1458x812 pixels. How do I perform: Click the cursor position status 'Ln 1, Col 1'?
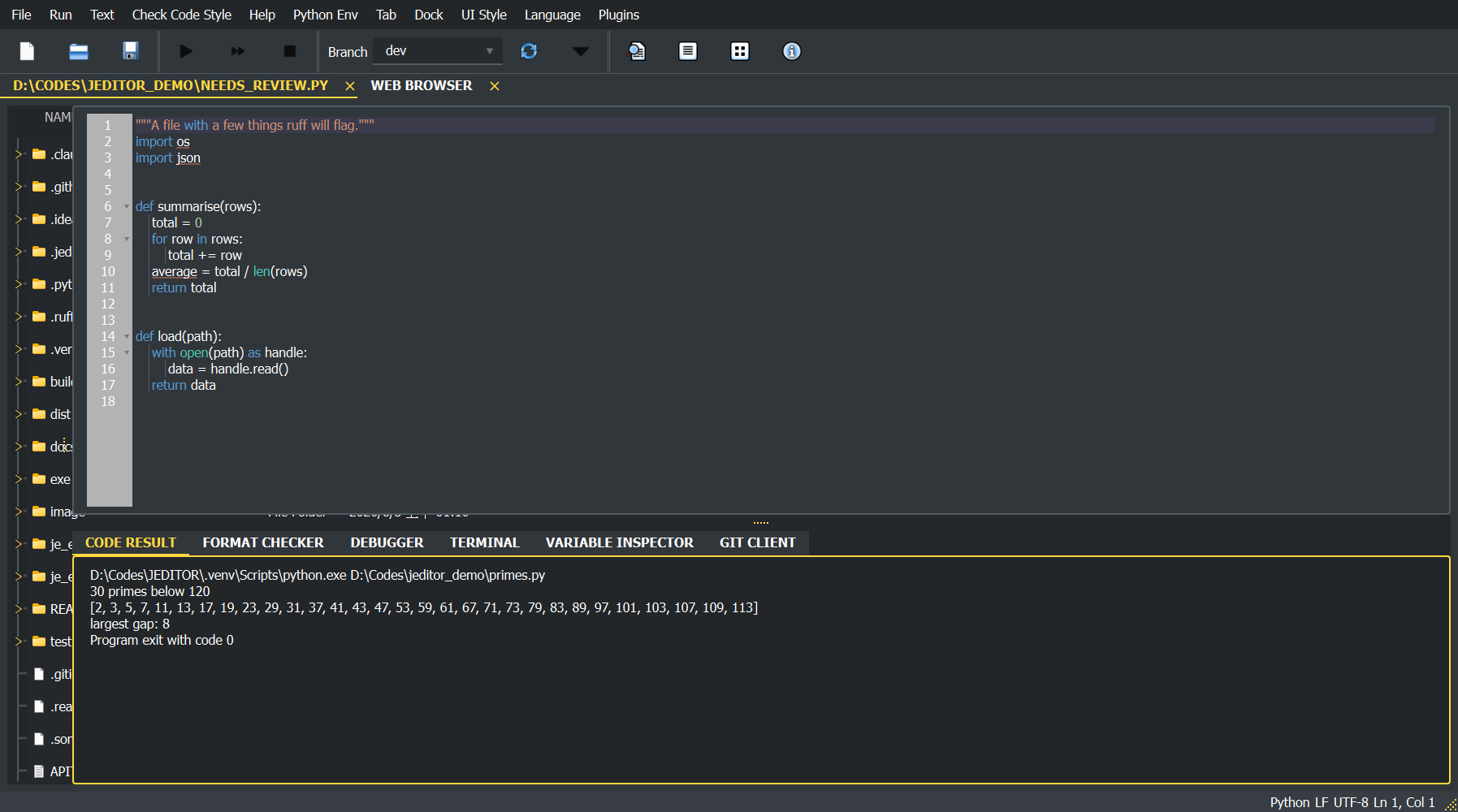(x=1404, y=802)
